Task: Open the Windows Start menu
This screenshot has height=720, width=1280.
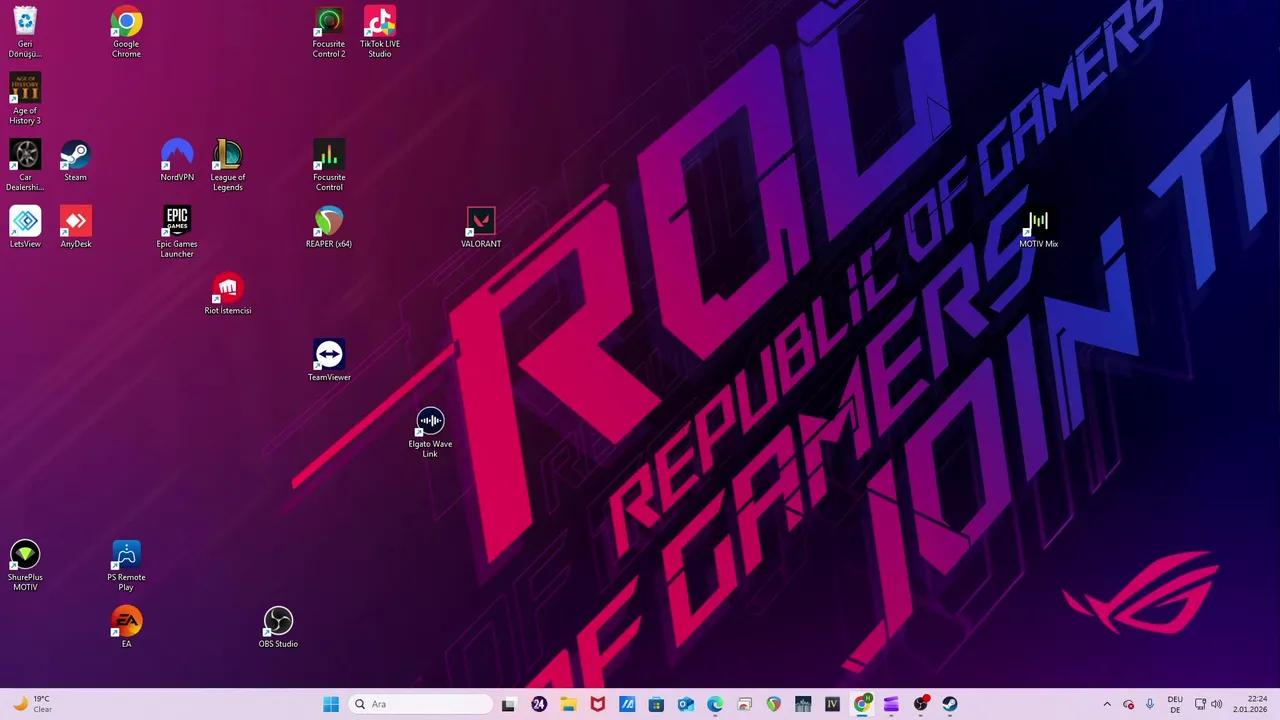Action: tap(331, 704)
